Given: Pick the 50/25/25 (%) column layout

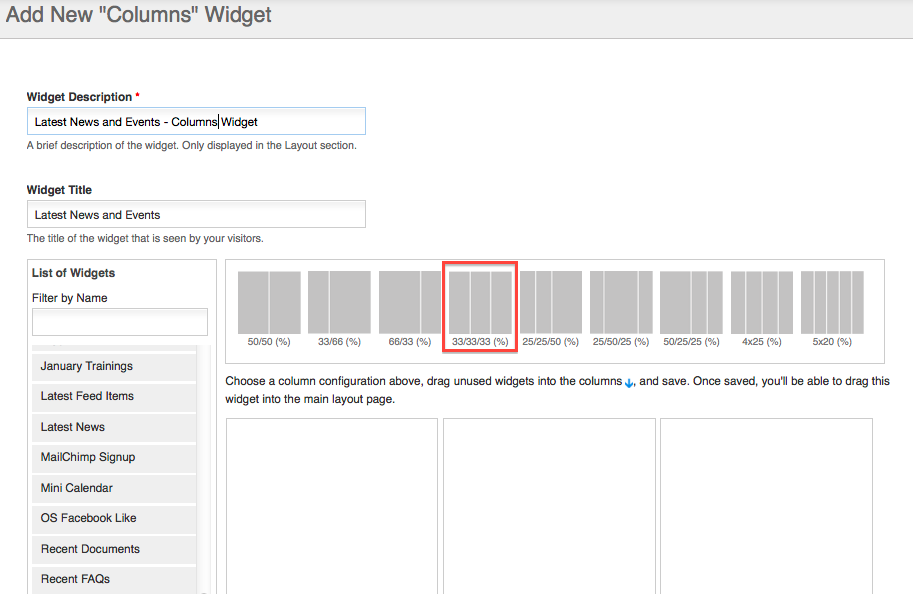Looking at the screenshot, I should (691, 303).
